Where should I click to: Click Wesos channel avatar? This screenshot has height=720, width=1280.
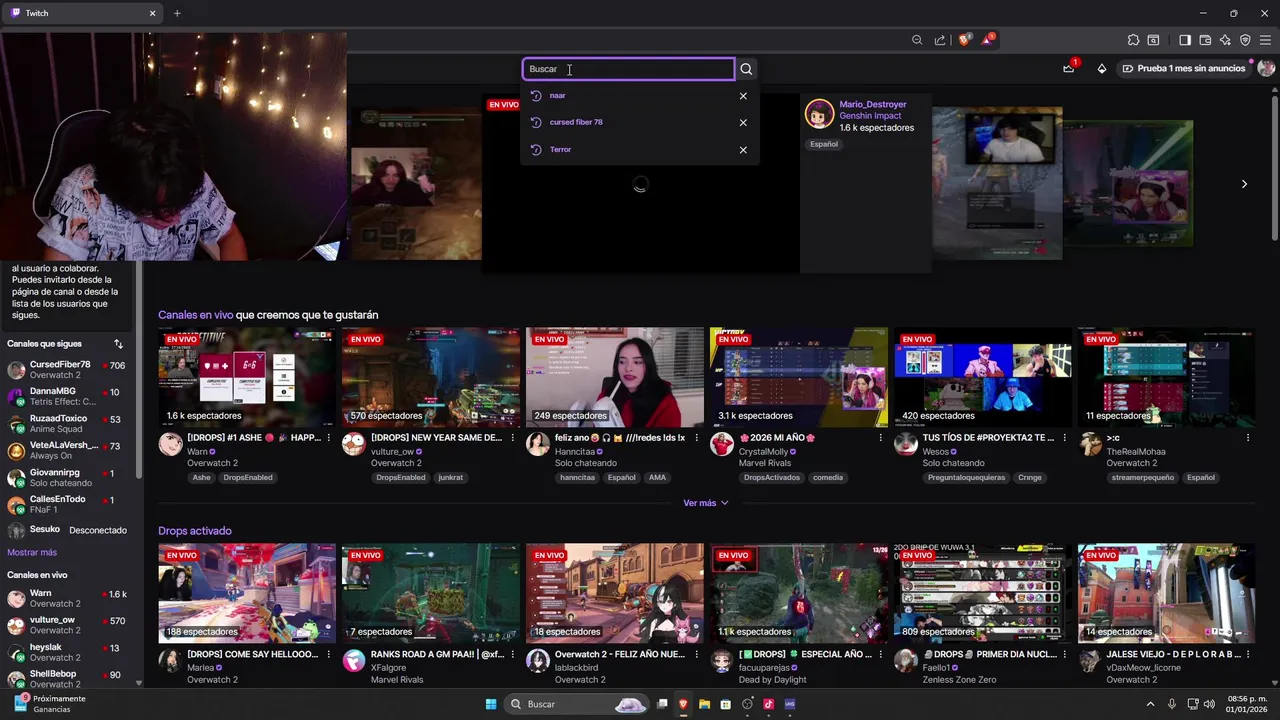906,445
